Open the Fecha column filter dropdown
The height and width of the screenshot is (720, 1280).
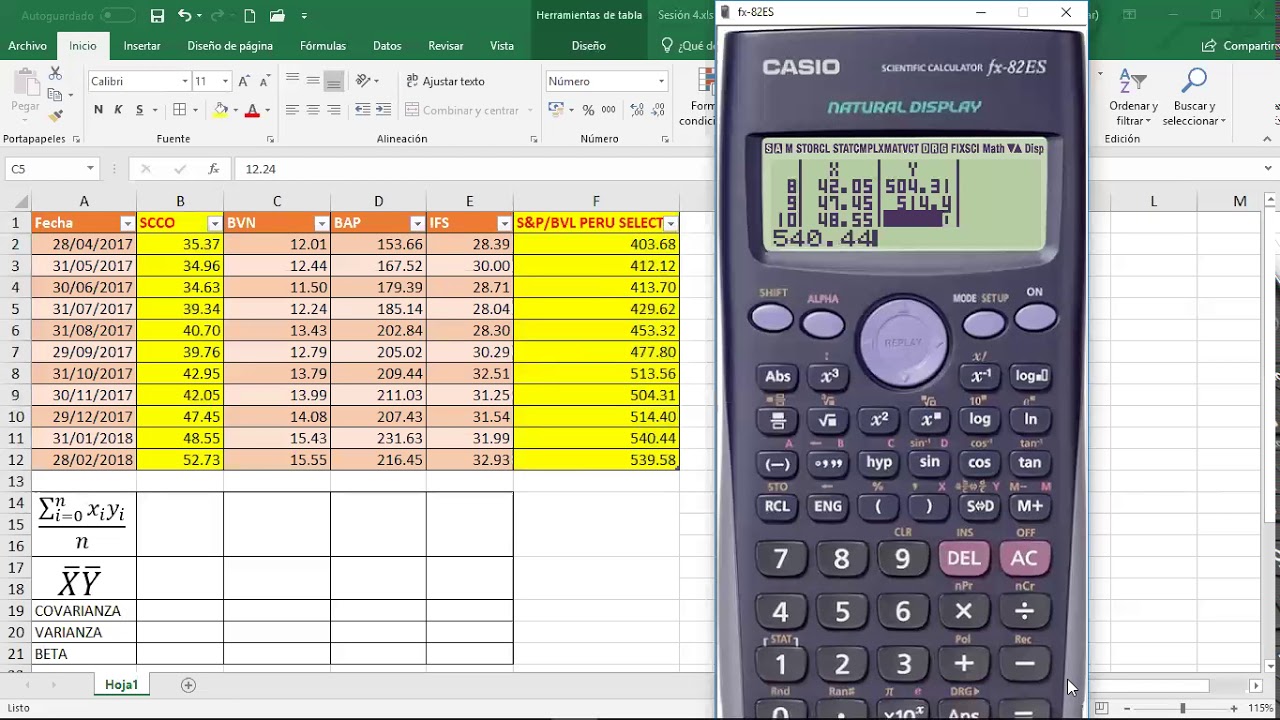(127, 223)
